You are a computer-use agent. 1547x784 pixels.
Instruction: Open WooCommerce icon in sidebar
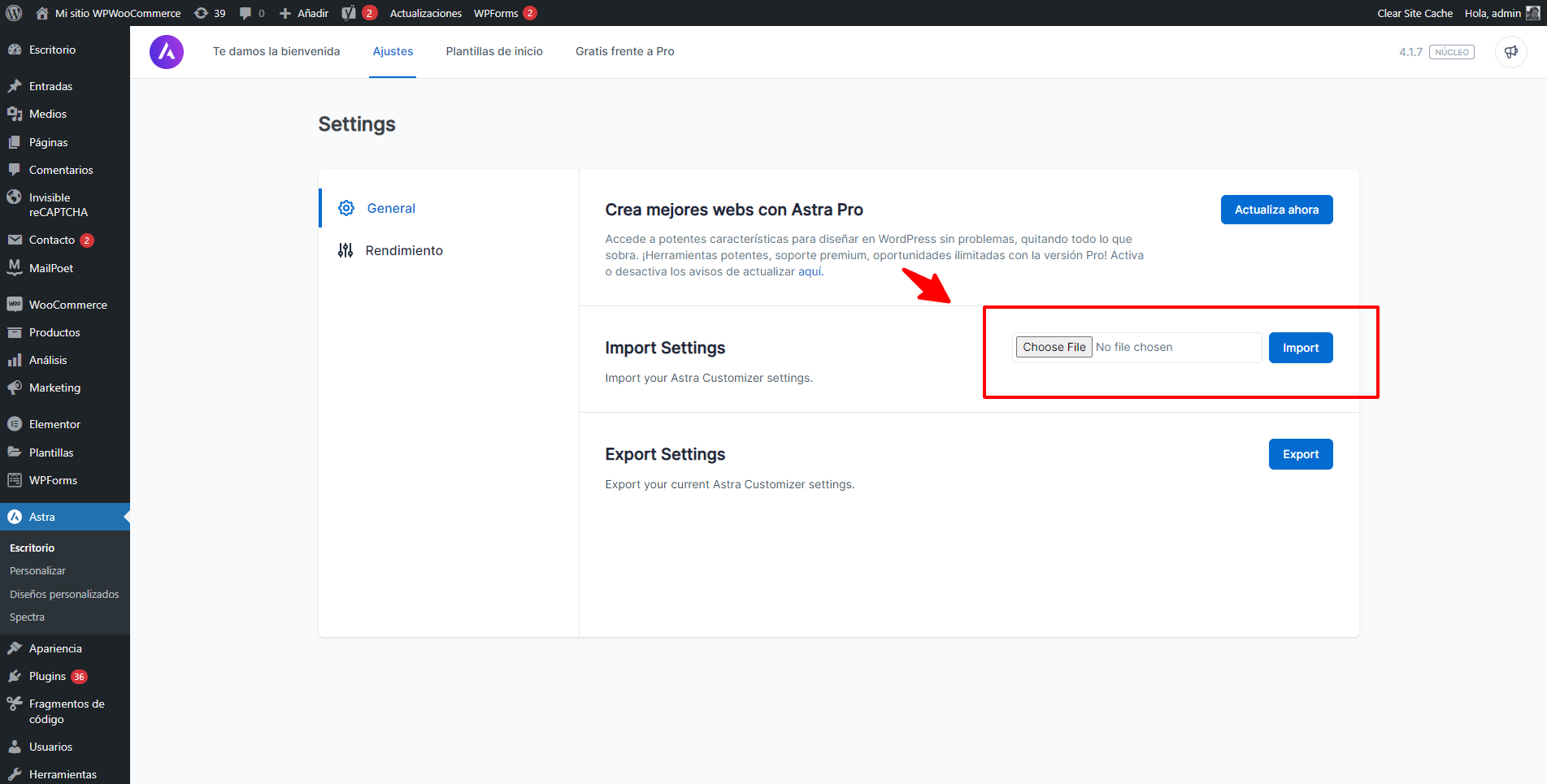tap(15, 305)
